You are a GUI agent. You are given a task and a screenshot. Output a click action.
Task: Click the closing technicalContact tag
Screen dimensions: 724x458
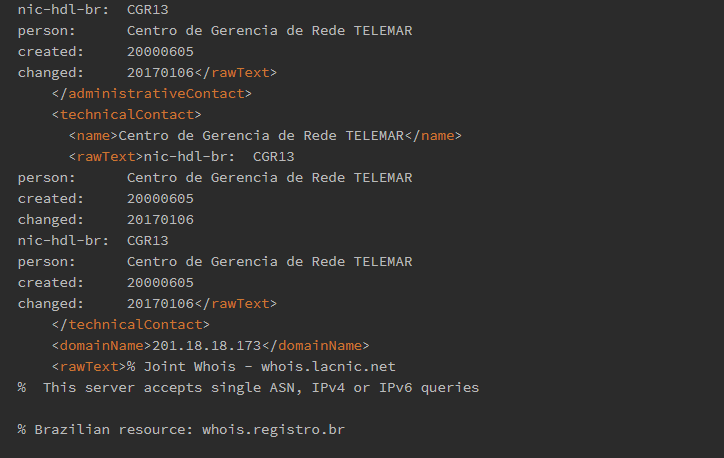(x=131, y=325)
